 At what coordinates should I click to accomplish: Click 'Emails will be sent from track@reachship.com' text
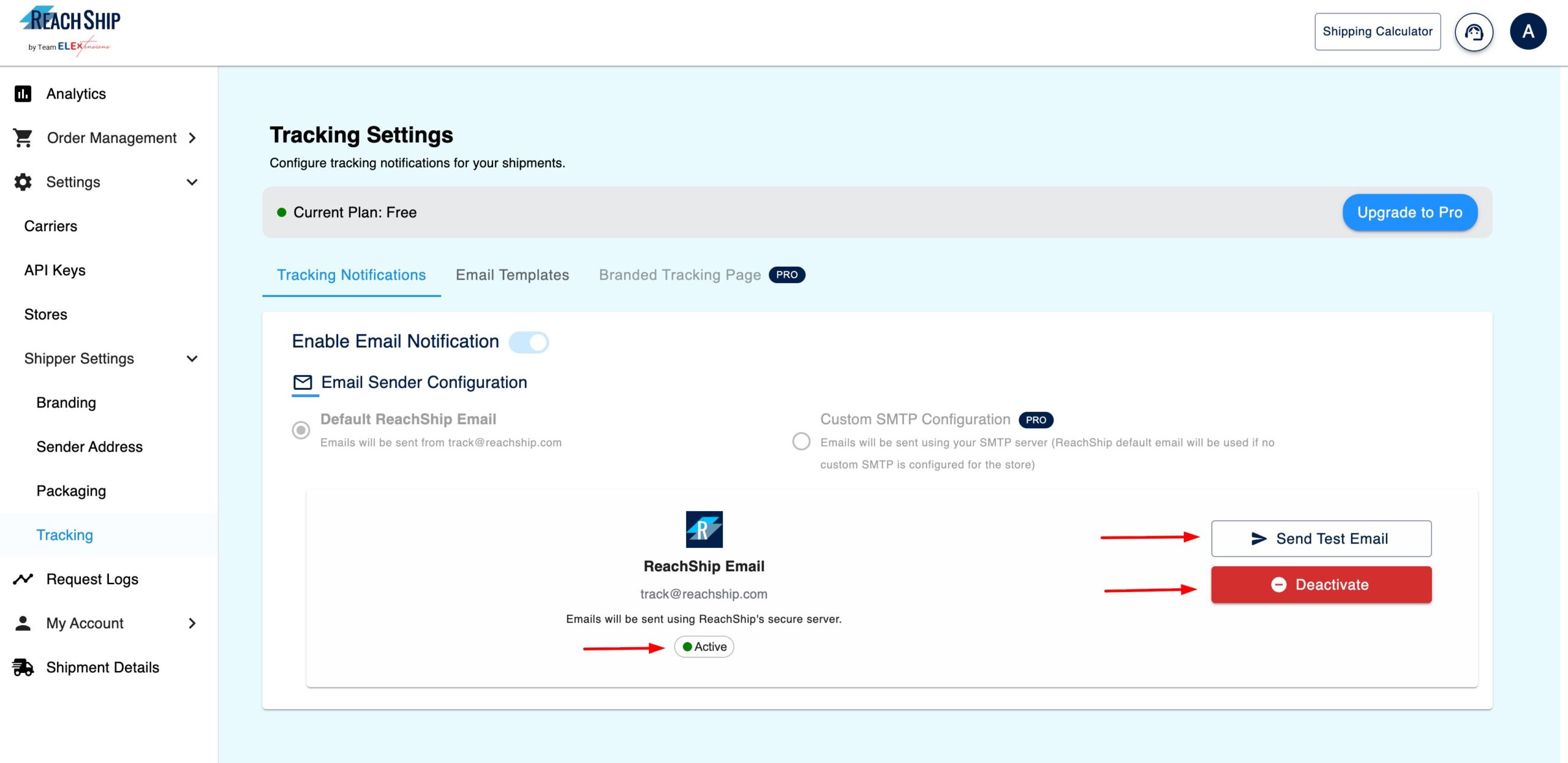[x=441, y=442]
